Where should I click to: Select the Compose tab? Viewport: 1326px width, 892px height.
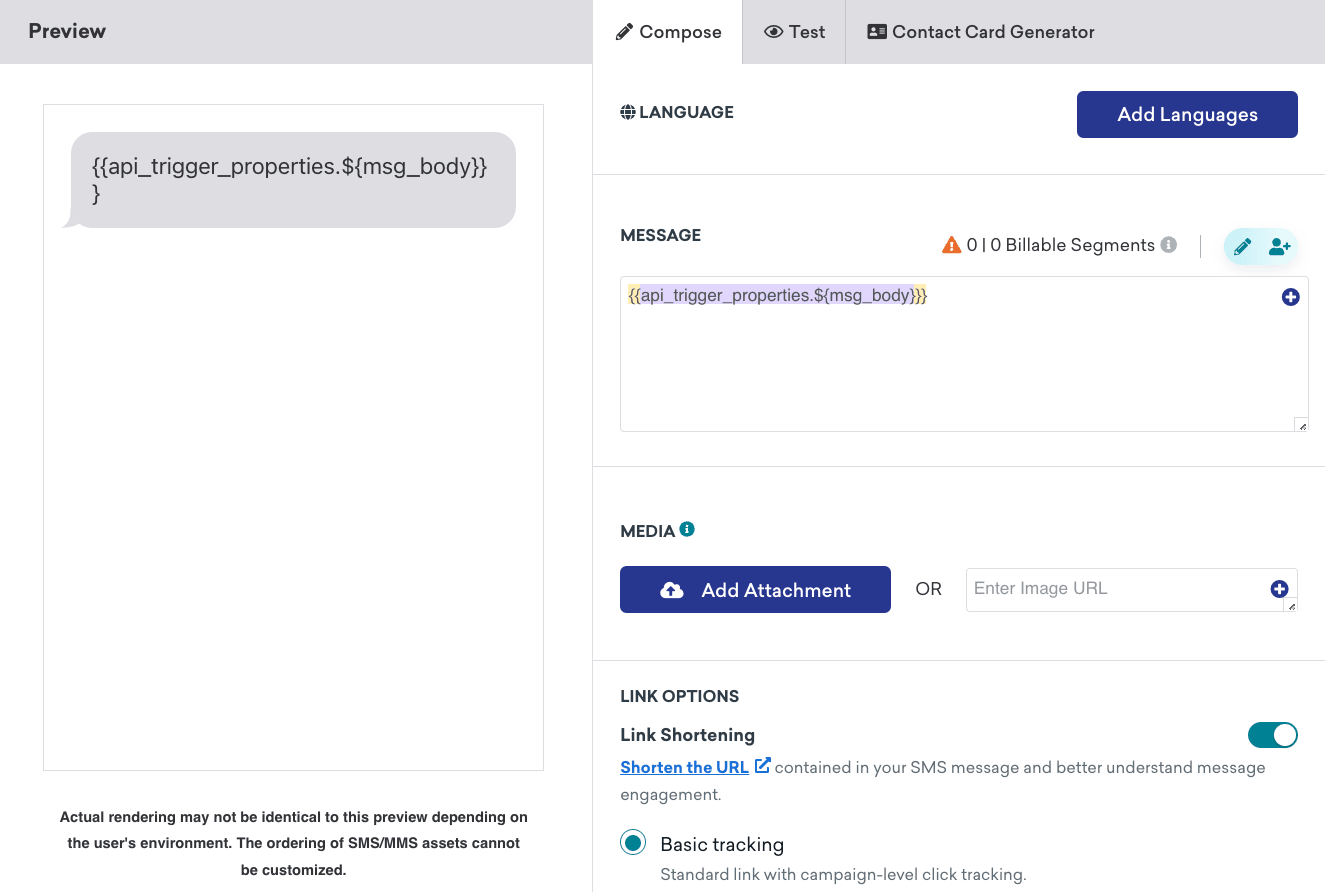668,32
